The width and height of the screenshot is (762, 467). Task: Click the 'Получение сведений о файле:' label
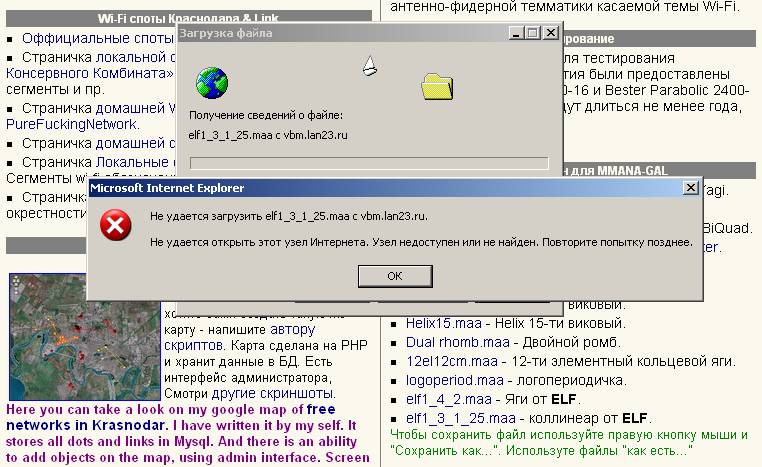pyautogui.click(x=266, y=116)
